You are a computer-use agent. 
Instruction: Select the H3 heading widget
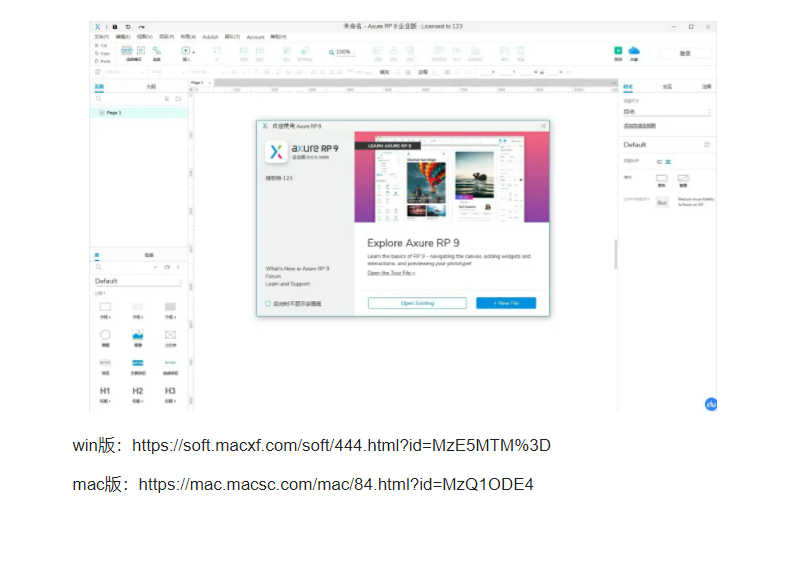[x=171, y=394]
